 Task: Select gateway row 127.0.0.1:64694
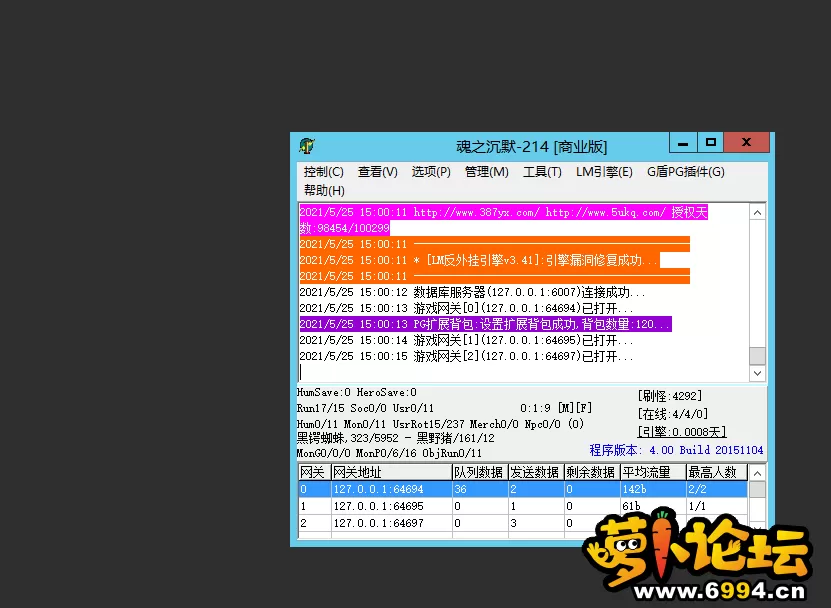coord(523,489)
